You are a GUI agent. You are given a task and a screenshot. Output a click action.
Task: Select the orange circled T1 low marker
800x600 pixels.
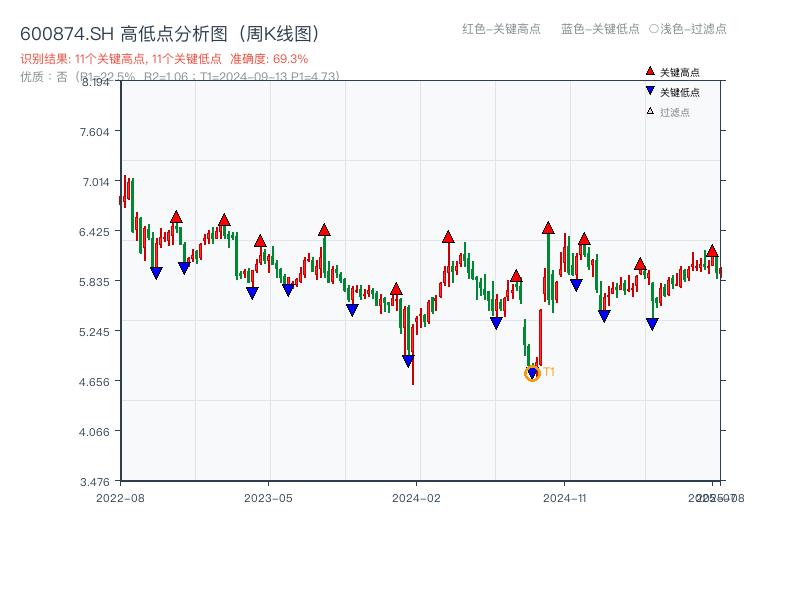(x=532, y=373)
